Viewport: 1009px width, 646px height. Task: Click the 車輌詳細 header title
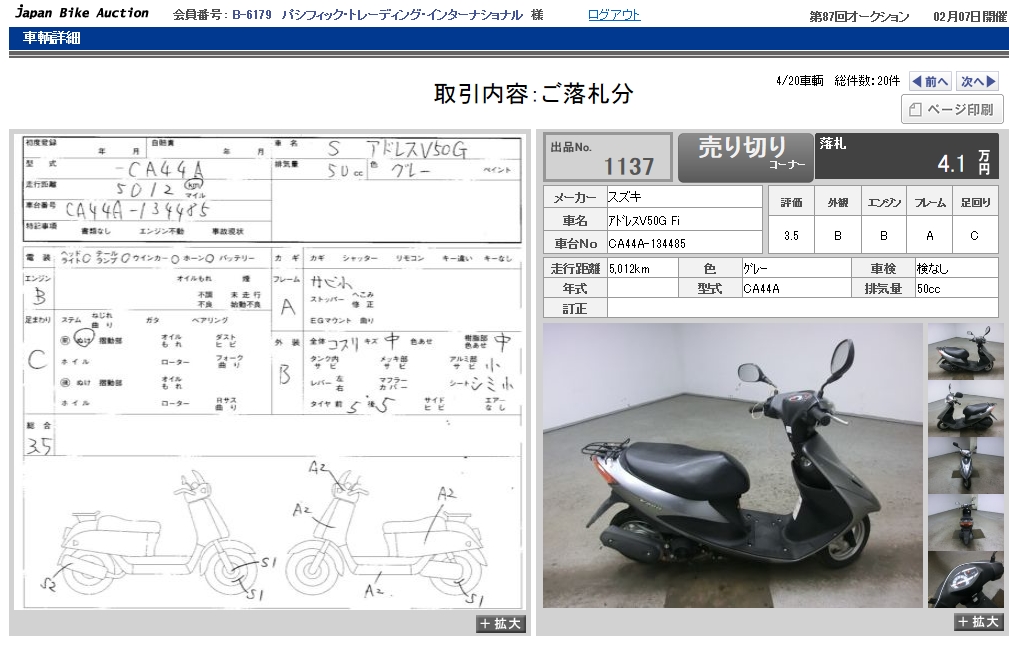51,38
